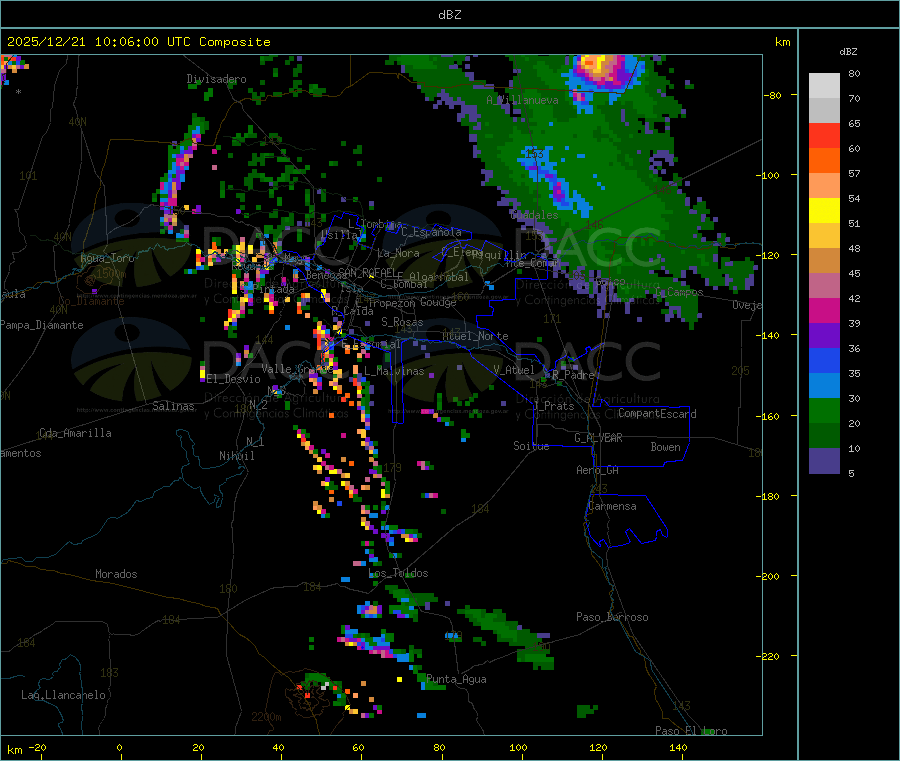Viewport: 900px width, 761px height.
Task: Click the magenta 39-42 dBZ legend swatch
Action: pyautogui.click(x=824, y=310)
